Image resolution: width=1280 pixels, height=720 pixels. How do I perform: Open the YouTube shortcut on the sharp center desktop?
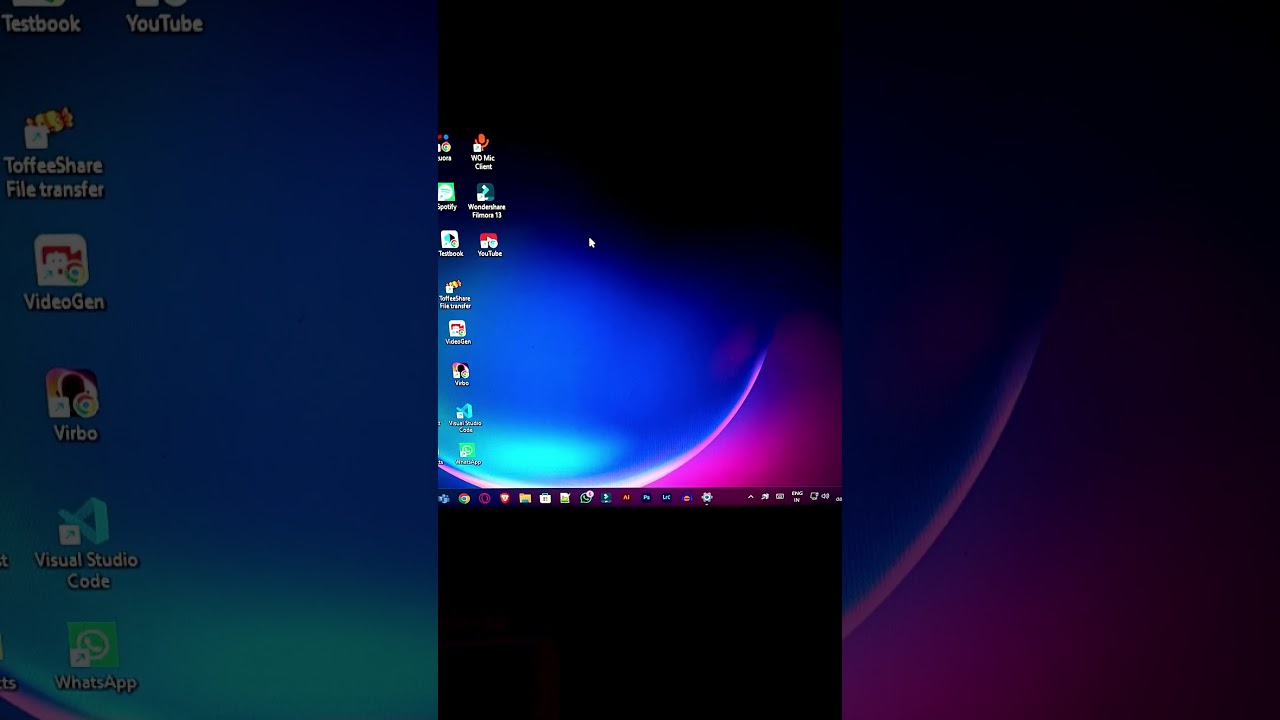click(x=489, y=245)
